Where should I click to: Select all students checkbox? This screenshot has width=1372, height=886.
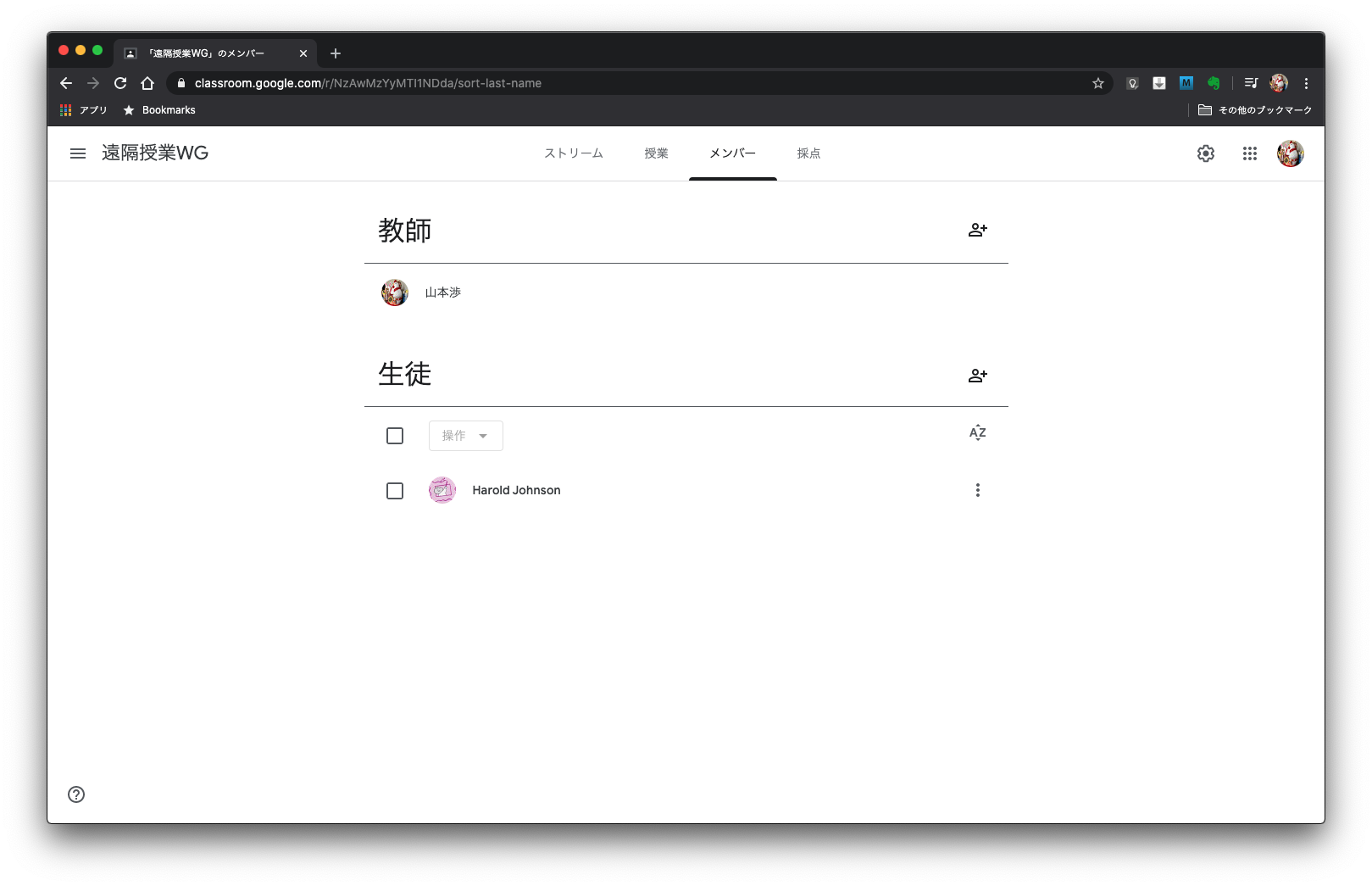[x=395, y=436]
